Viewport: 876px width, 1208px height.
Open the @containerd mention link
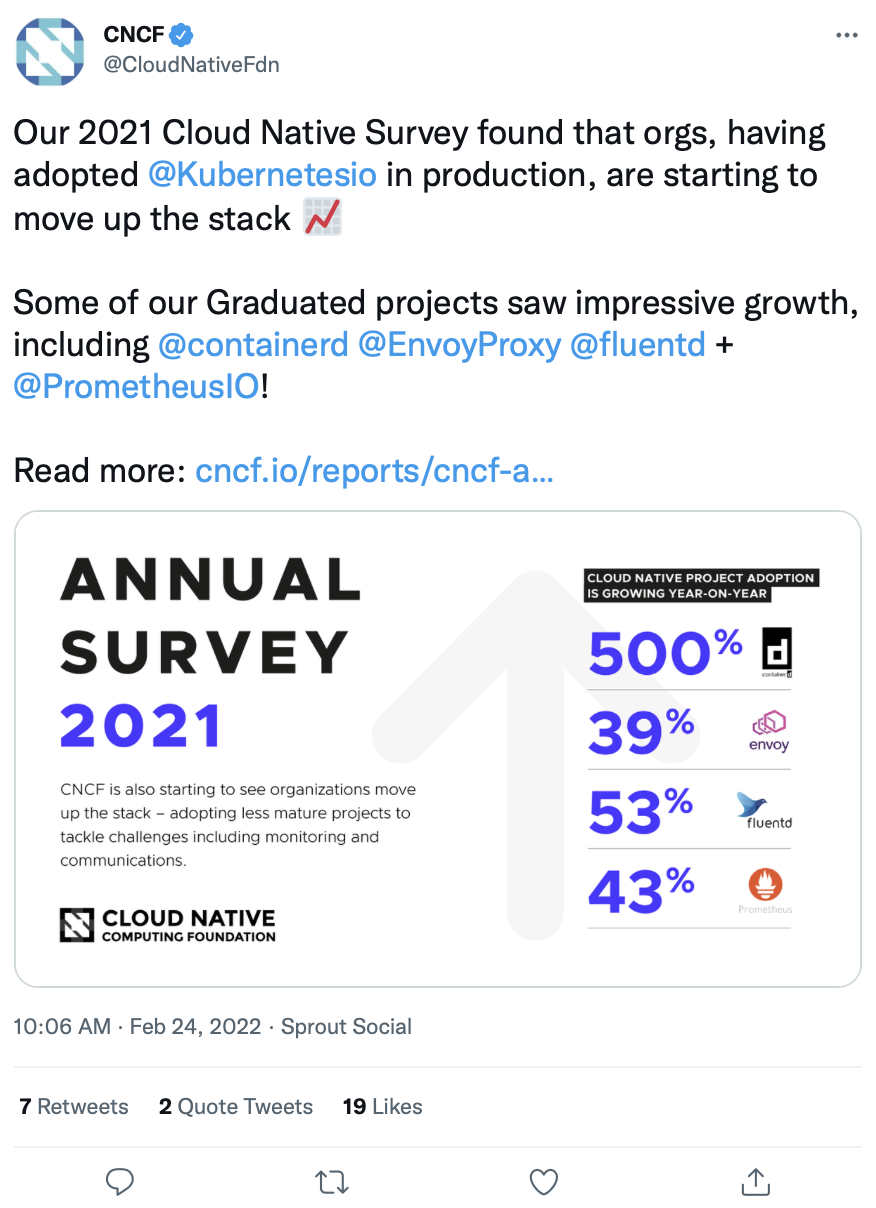(x=253, y=345)
